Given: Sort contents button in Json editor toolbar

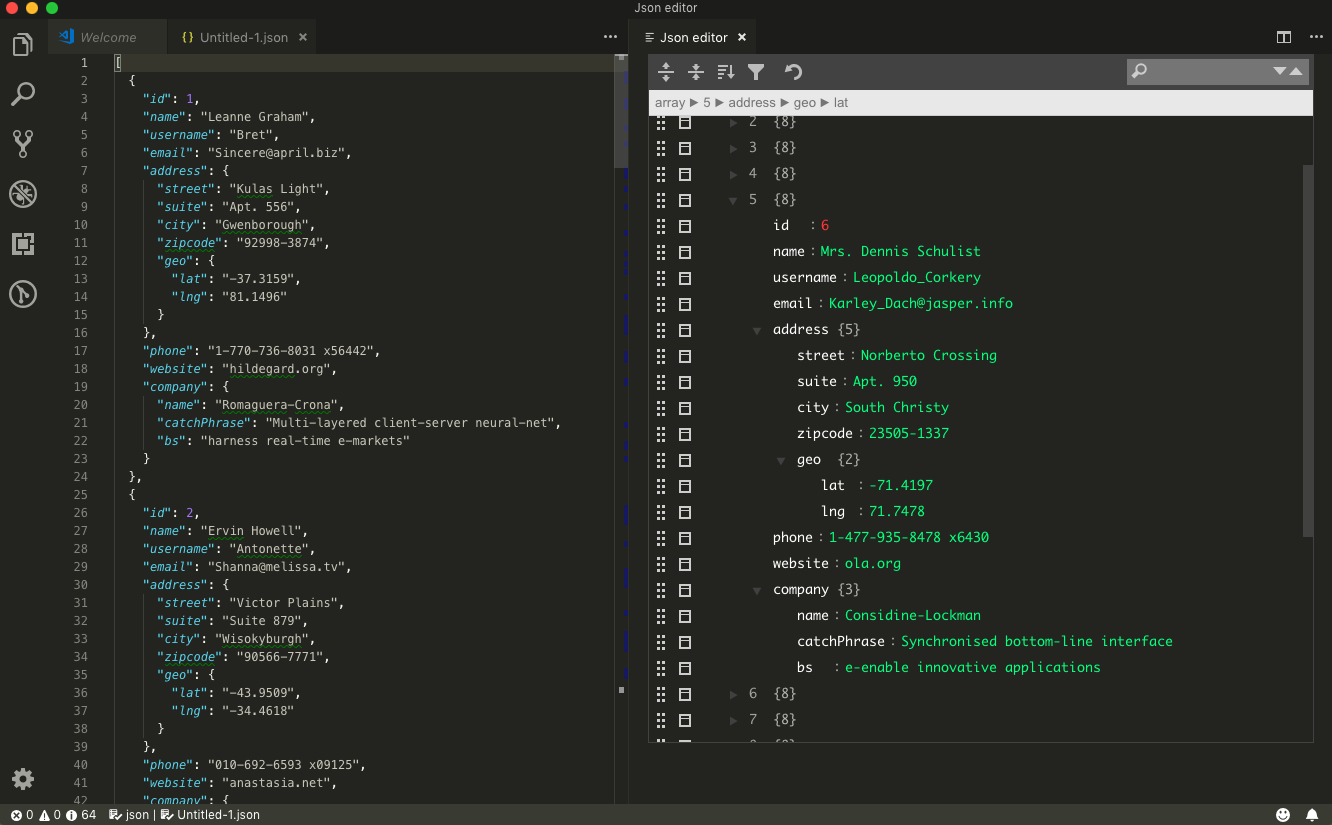Looking at the screenshot, I should 726,72.
